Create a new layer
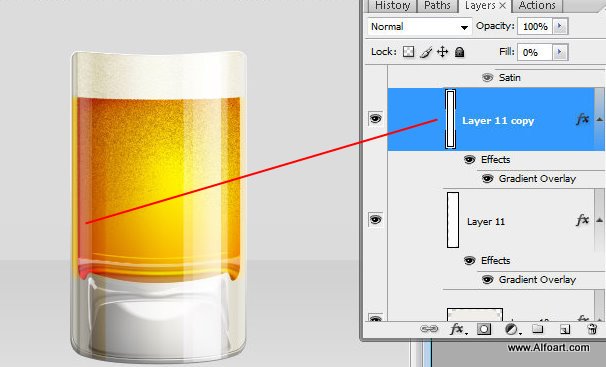The height and width of the screenshot is (367, 606). click(x=565, y=330)
